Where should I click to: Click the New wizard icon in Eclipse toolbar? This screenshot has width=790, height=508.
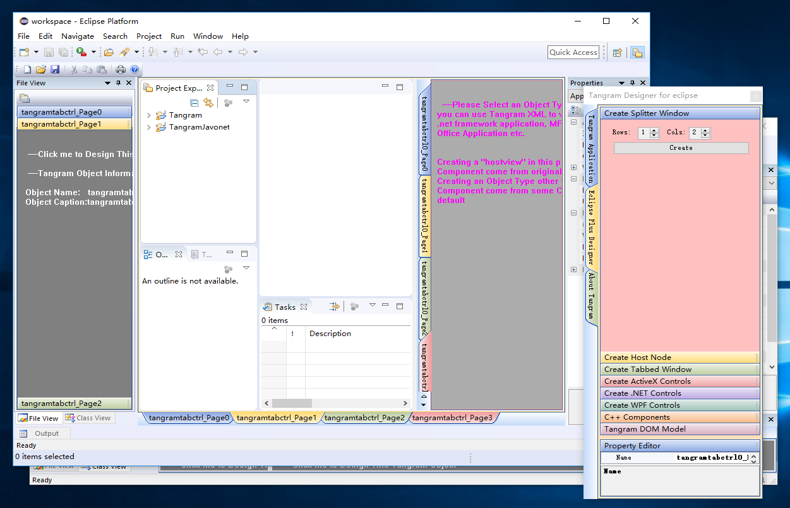coord(24,52)
